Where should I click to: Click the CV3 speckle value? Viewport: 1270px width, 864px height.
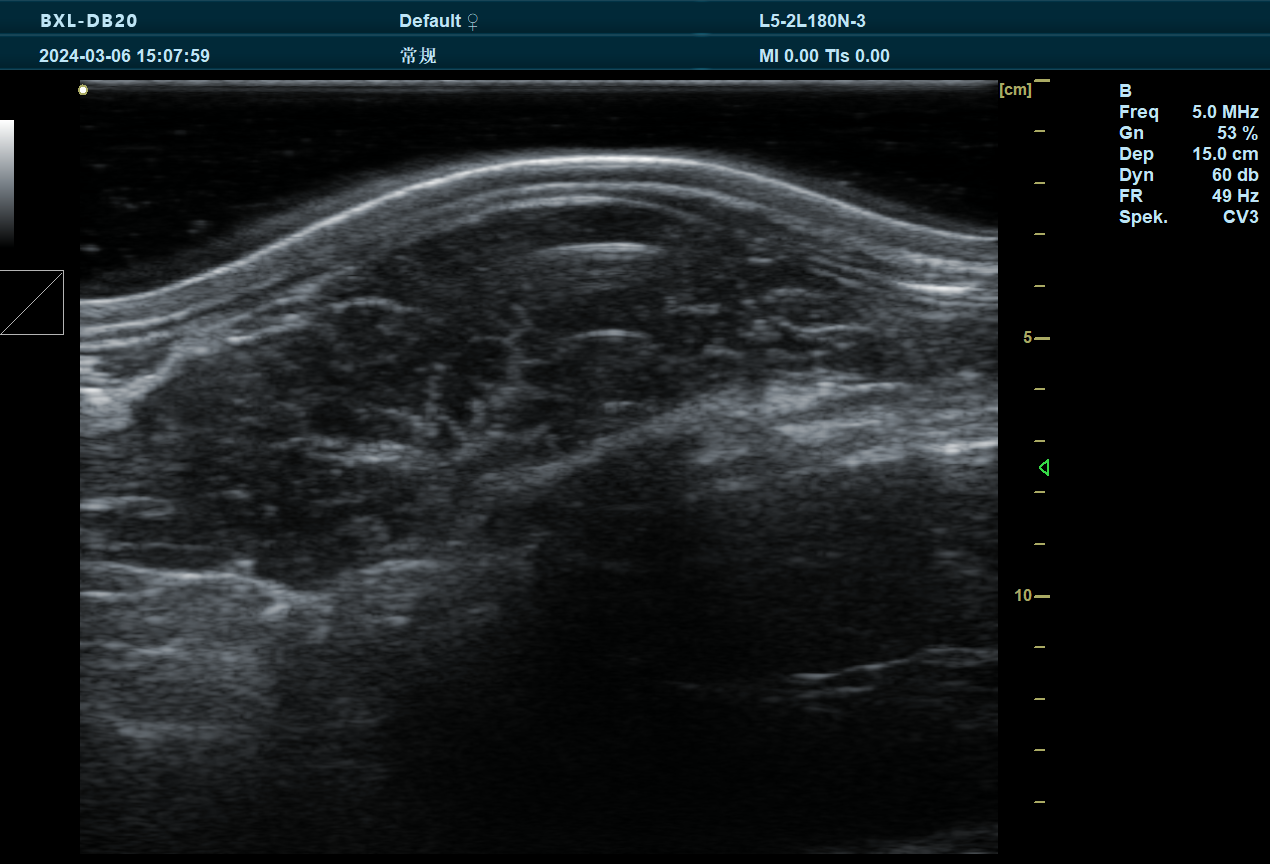(1241, 217)
